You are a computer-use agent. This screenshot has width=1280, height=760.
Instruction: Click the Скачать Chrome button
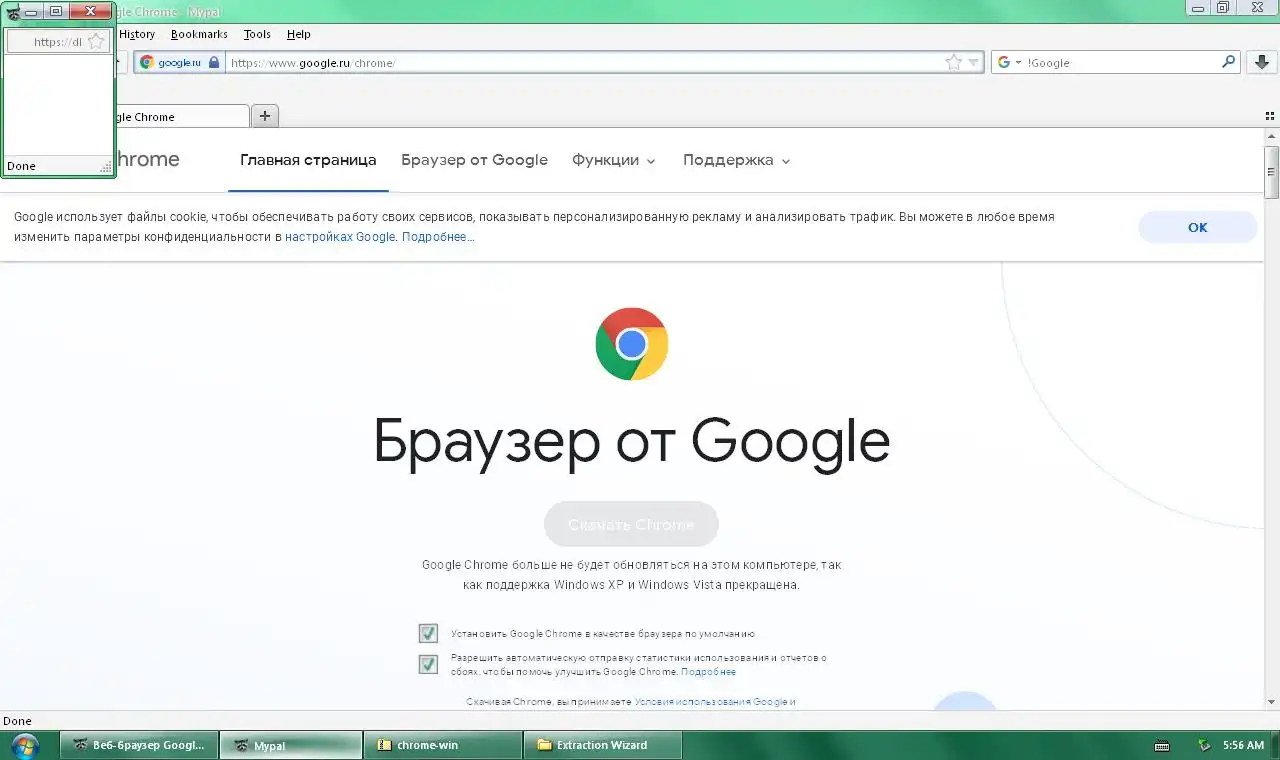point(631,524)
